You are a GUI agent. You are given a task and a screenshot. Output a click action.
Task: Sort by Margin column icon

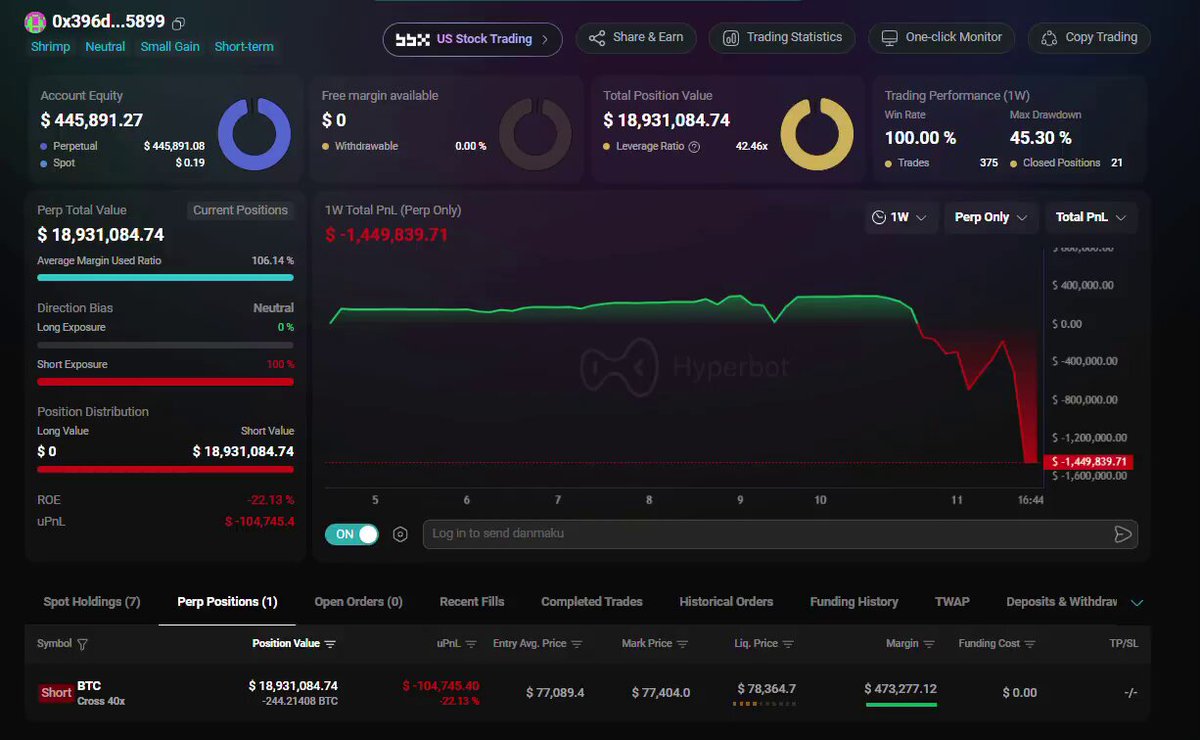point(929,644)
